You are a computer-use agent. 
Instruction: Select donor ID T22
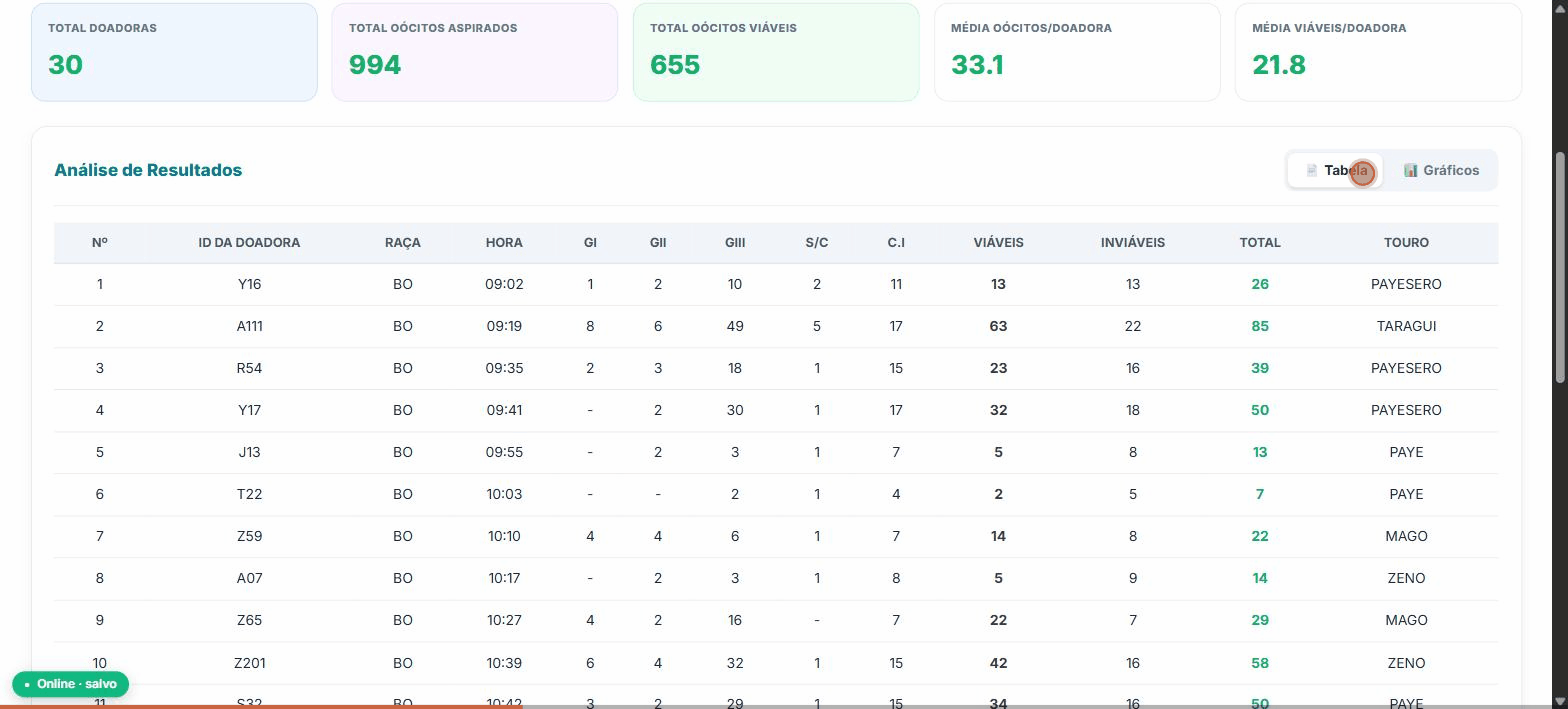tap(249, 495)
